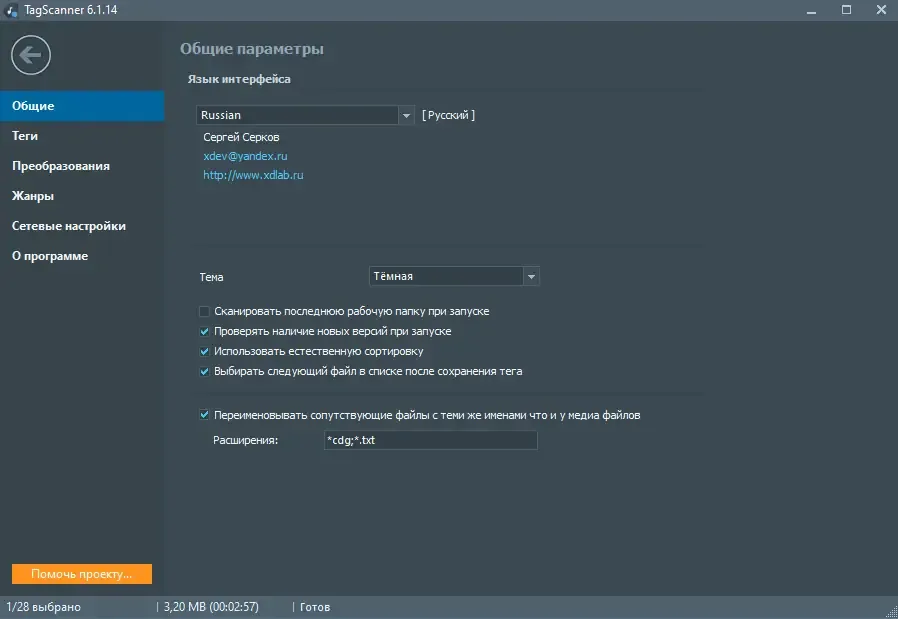Image resolution: width=898 pixels, height=619 pixels.
Task: Click the orange Помочь проекту button
Action: coord(82,574)
